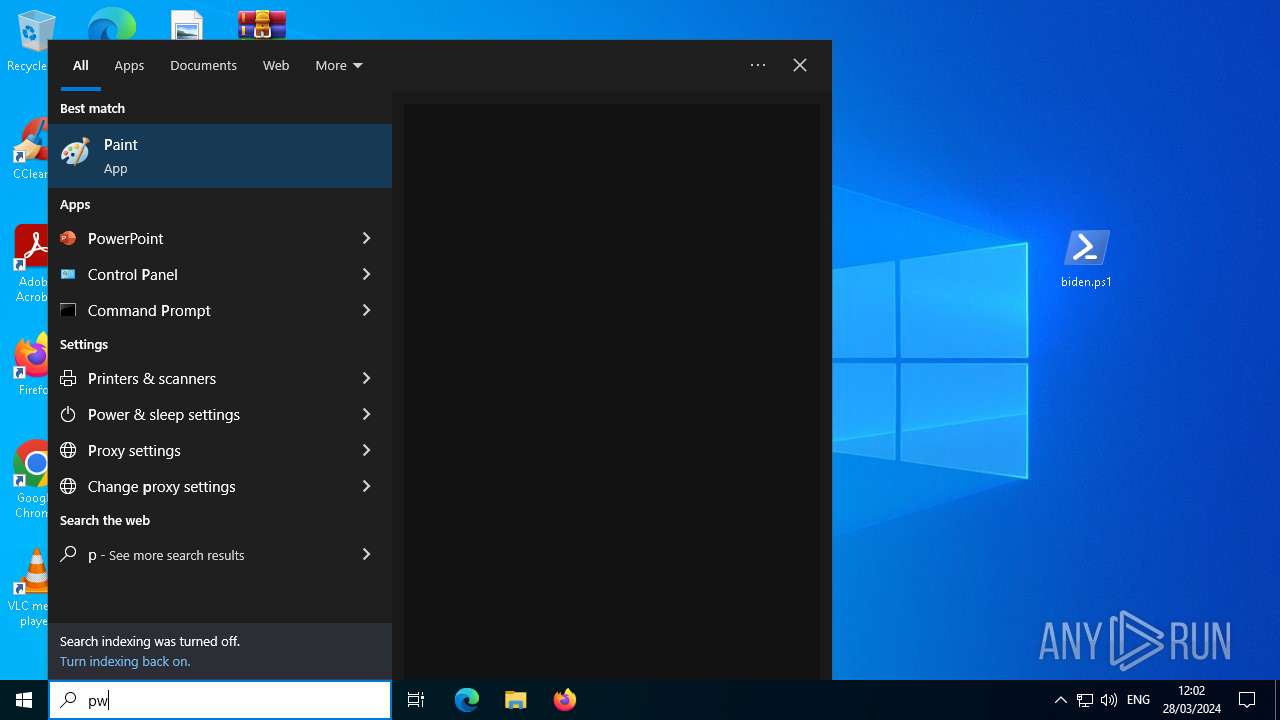Screen dimensions: 1280x720
Task: Open the volume icon in system tray
Action: coord(1108,700)
